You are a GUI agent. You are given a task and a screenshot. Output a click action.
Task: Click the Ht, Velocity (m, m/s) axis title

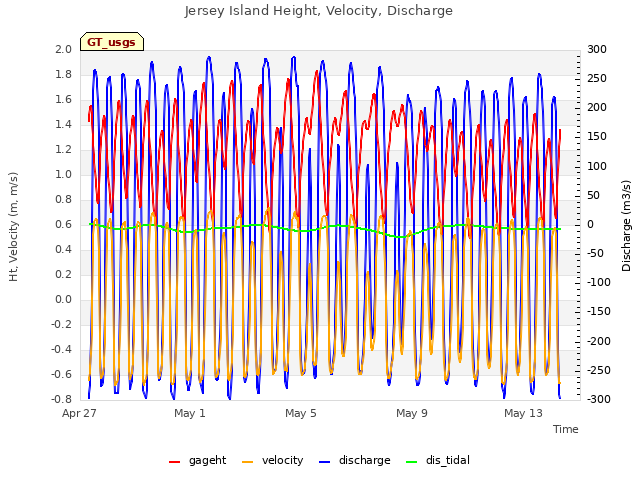click(13, 227)
